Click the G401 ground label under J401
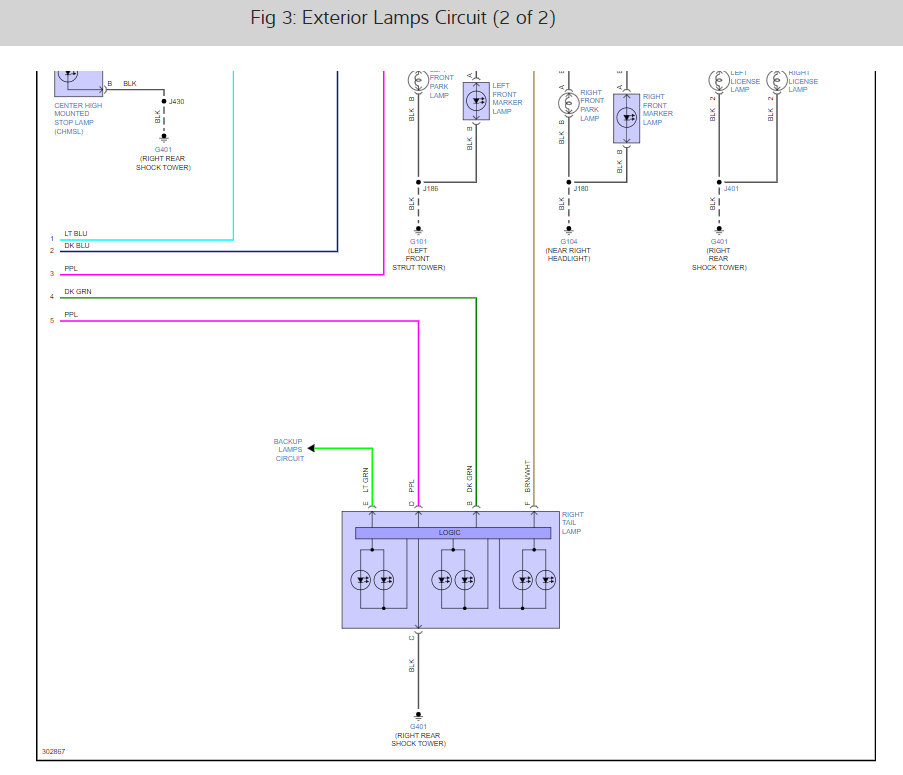 (x=719, y=242)
